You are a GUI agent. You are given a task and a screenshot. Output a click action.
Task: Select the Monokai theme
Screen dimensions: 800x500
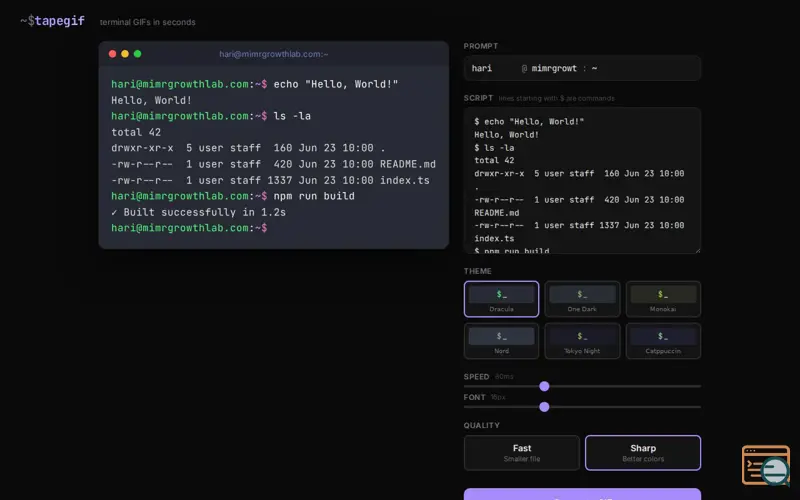tap(663, 299)
